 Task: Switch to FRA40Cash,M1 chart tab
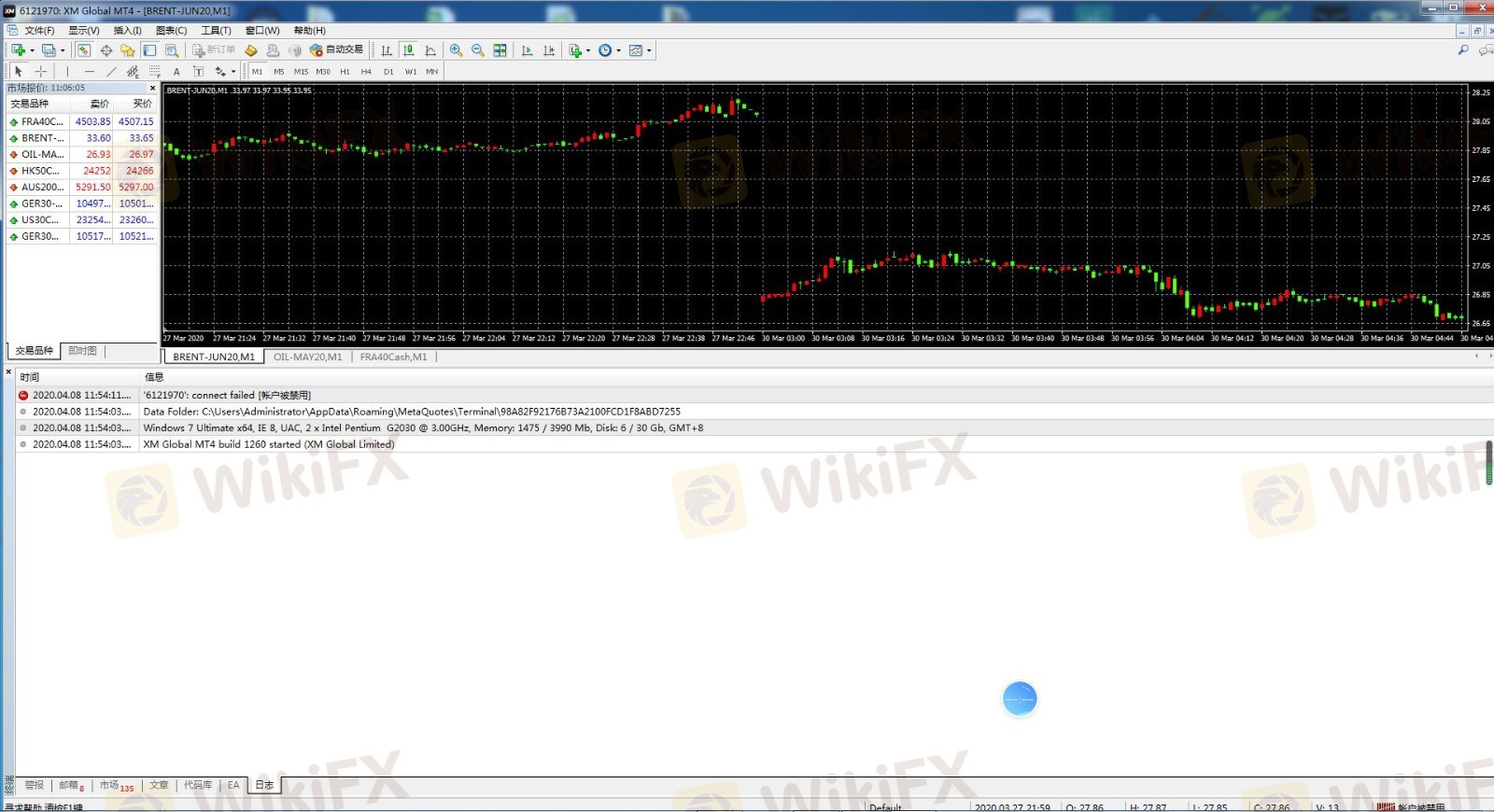pyautogui.click(x=393, y=357)
